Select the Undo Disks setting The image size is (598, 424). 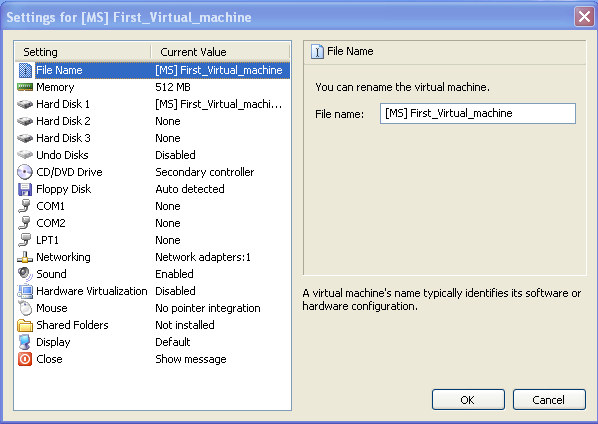coord(153,155)
